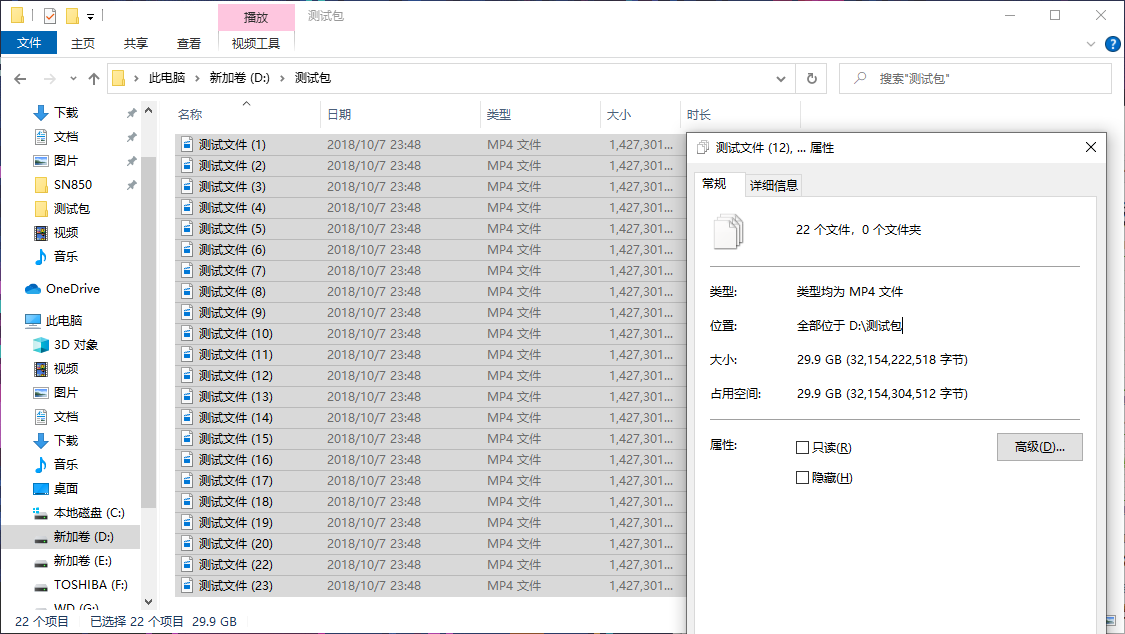
Task: Open the blue help question mark icon
Action: [1112, 44]
